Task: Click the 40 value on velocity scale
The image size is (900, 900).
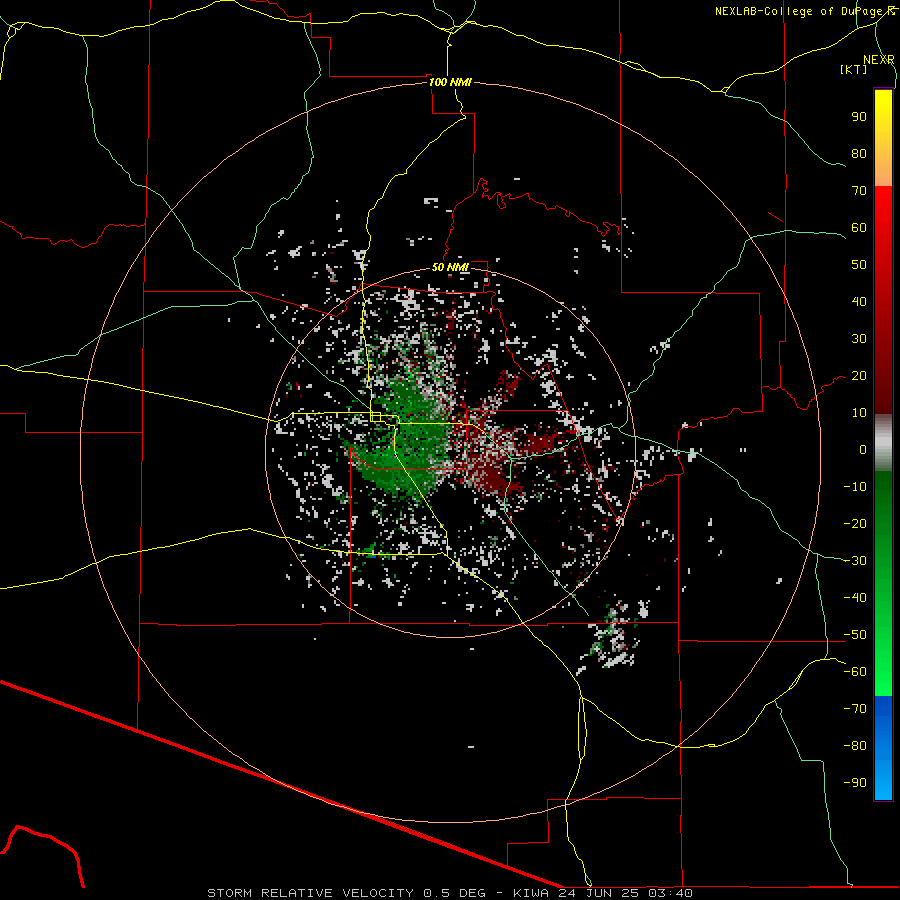Action: (859, 301)
